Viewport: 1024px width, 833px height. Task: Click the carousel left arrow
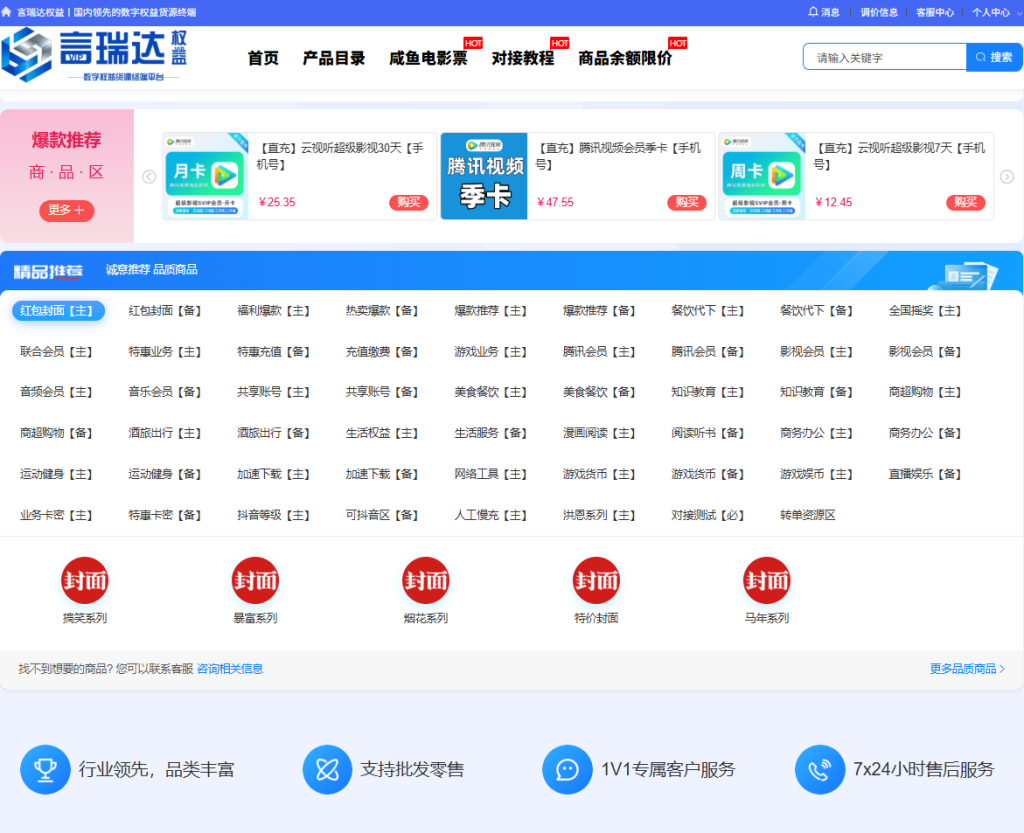148,176
